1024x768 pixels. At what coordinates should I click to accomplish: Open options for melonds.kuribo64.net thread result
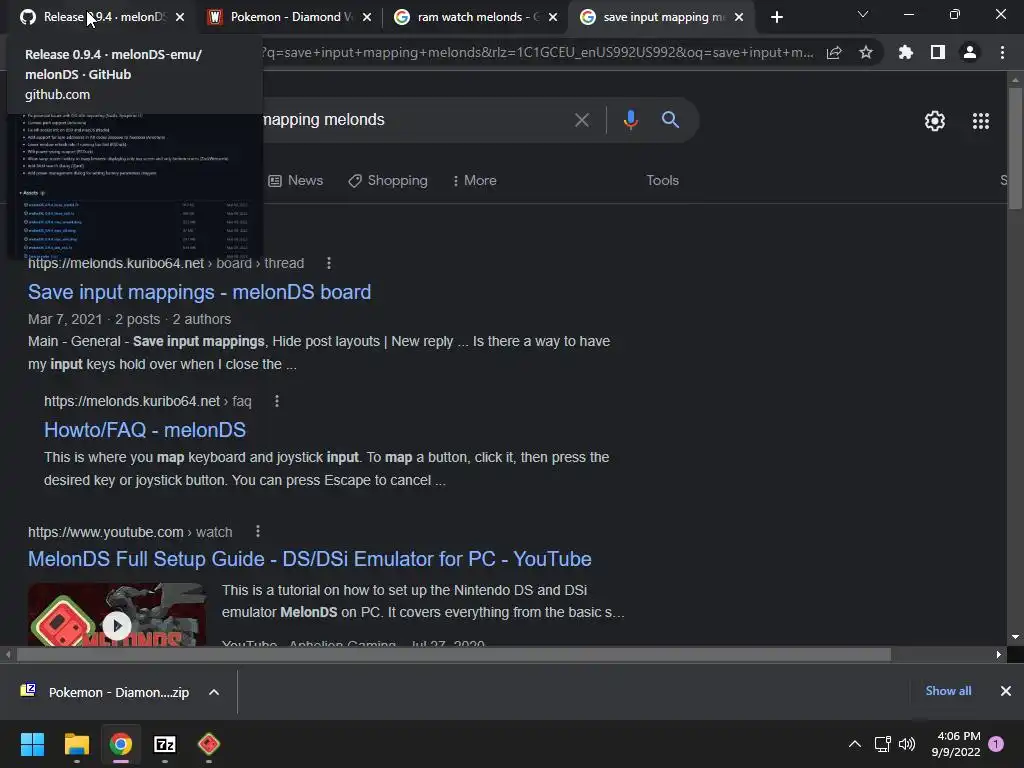click(328, 263)
